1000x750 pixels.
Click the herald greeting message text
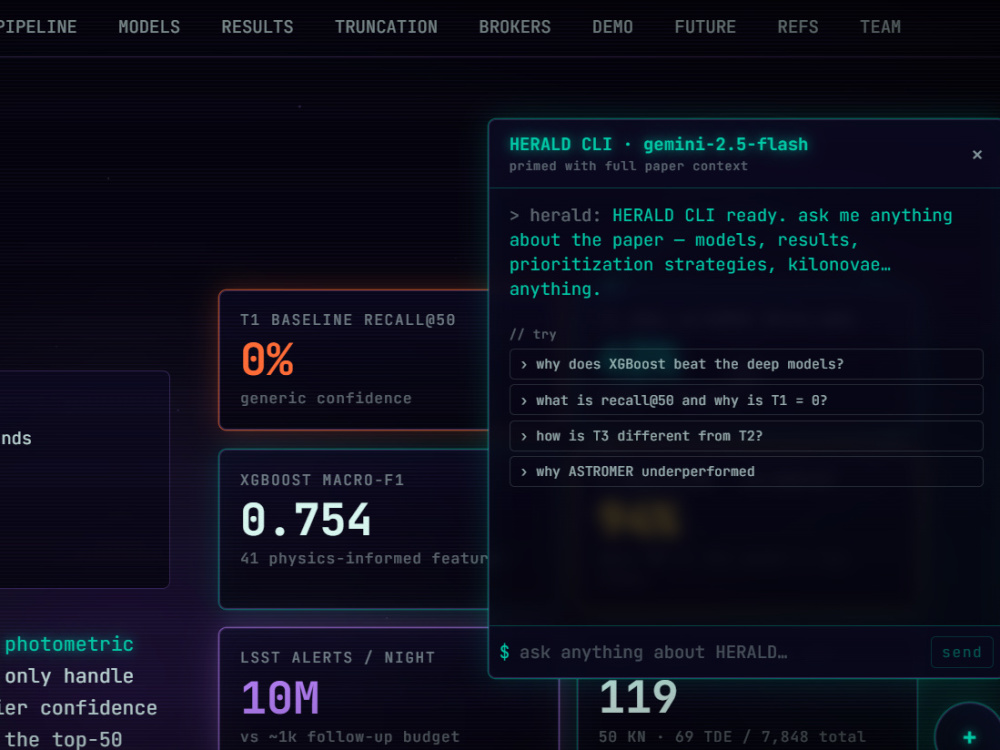tap(731, 252)
